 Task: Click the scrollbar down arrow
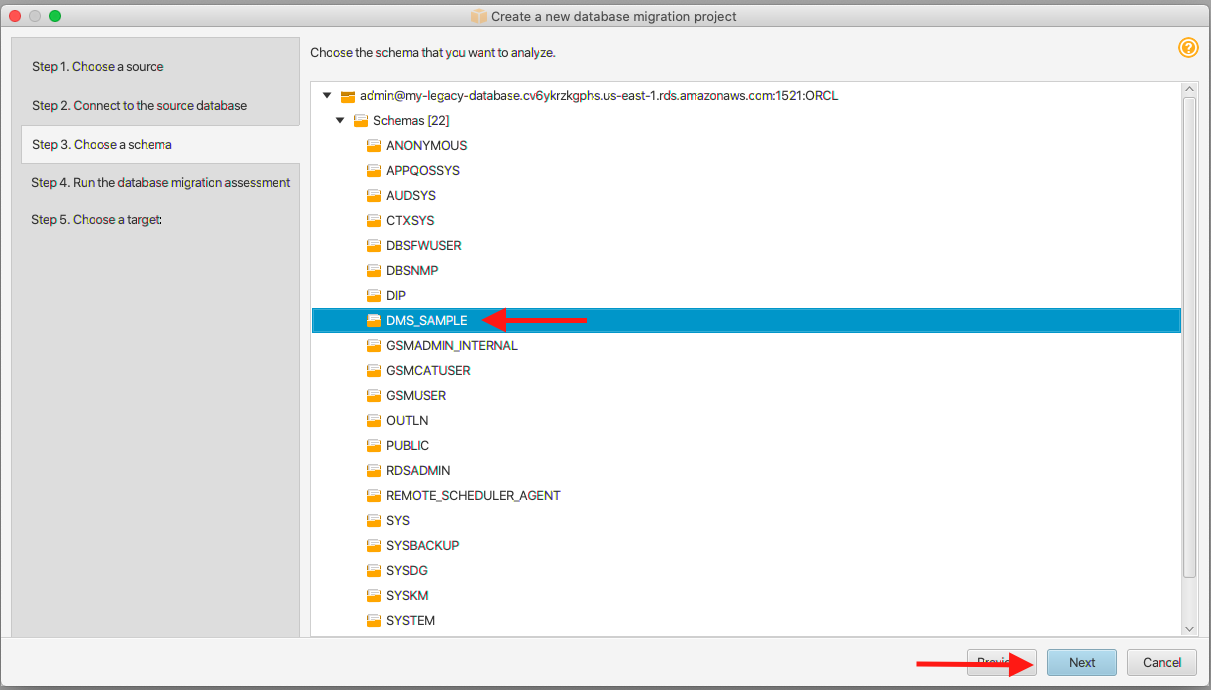[1189, 628]
